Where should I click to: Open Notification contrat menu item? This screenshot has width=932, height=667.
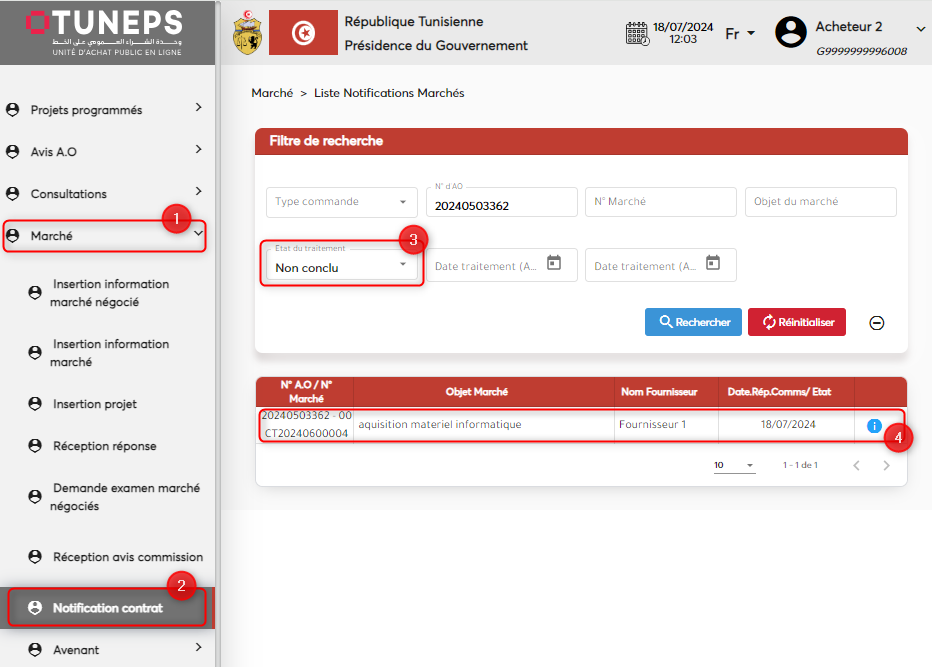[x=107, y=608]
